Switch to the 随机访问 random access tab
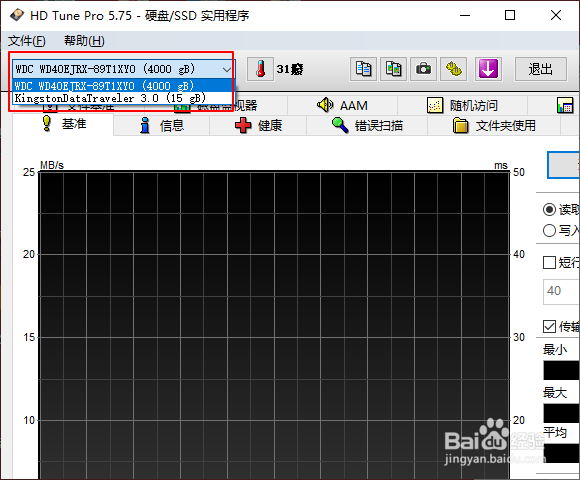 coord(462,106)
